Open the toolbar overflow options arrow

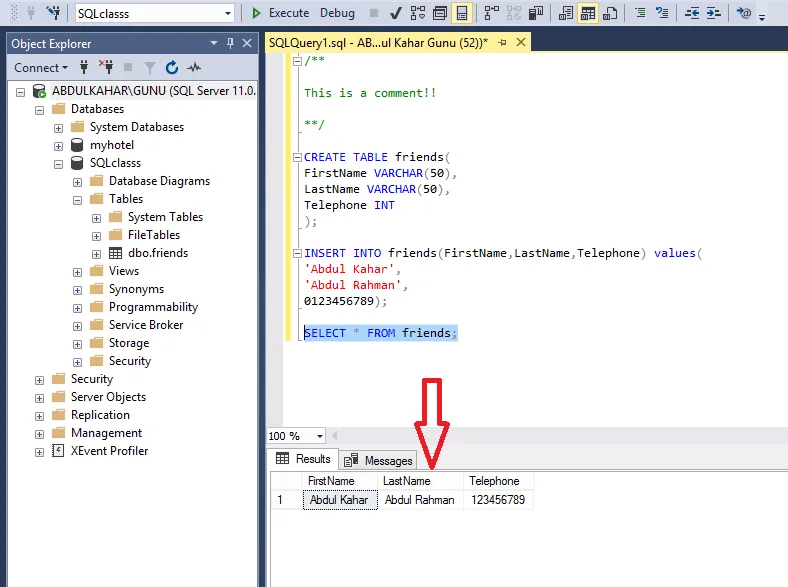[x=762, y=17]
